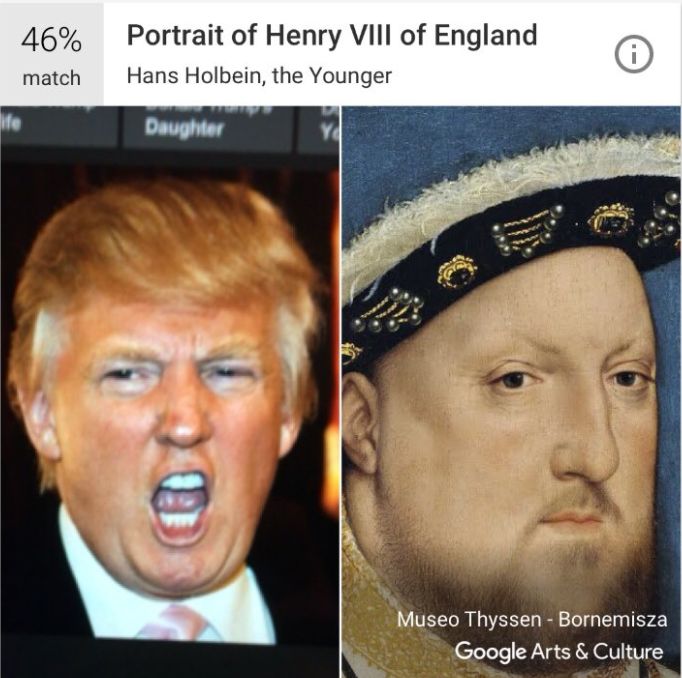This screenshot has height=678, width=682.
Task: Click the "Arts & Culture" text in the watermark
Action: tap(597, 651)
